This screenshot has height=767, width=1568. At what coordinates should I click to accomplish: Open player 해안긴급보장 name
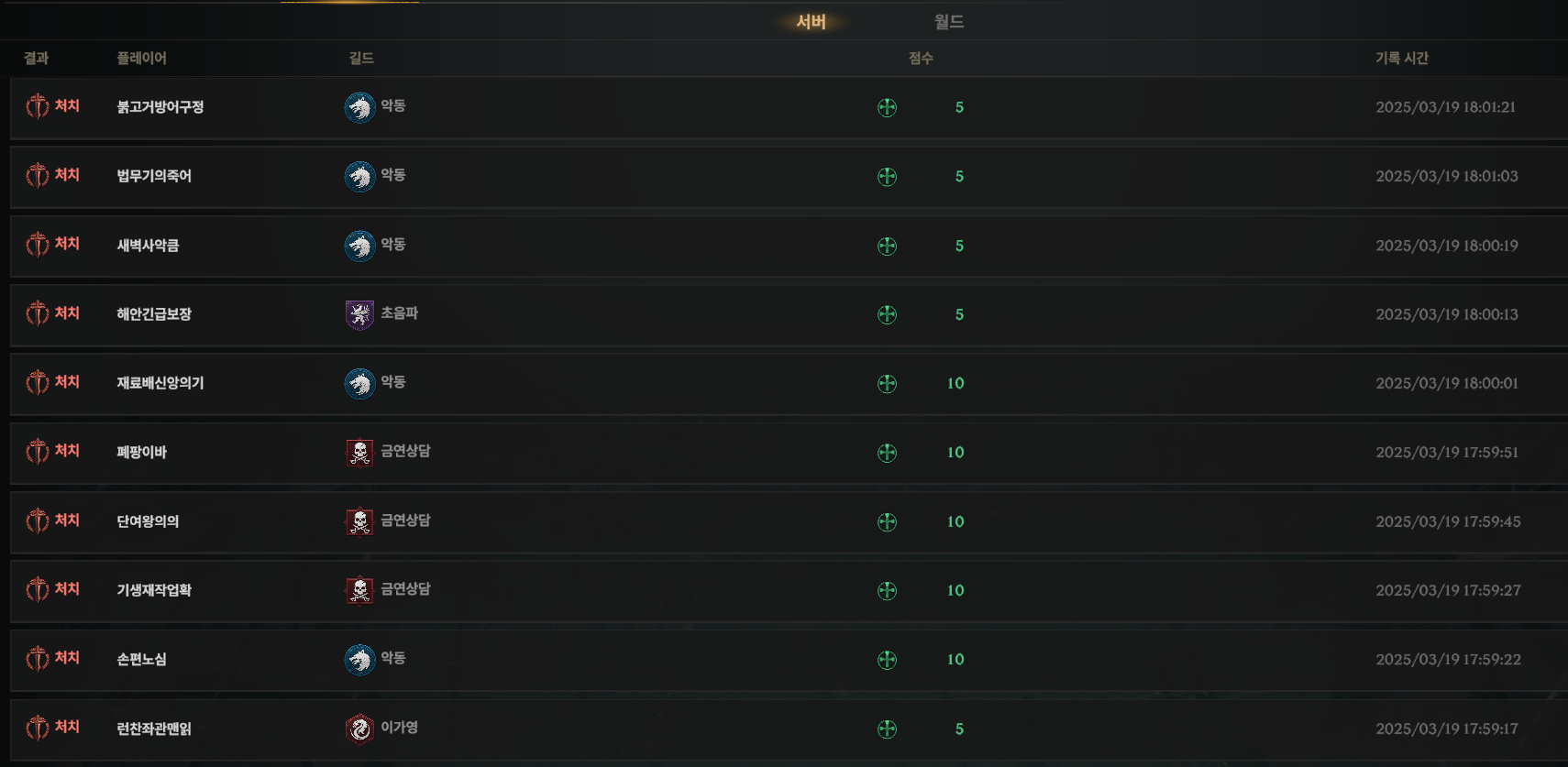pyautogui.click(x=154, y=313)
